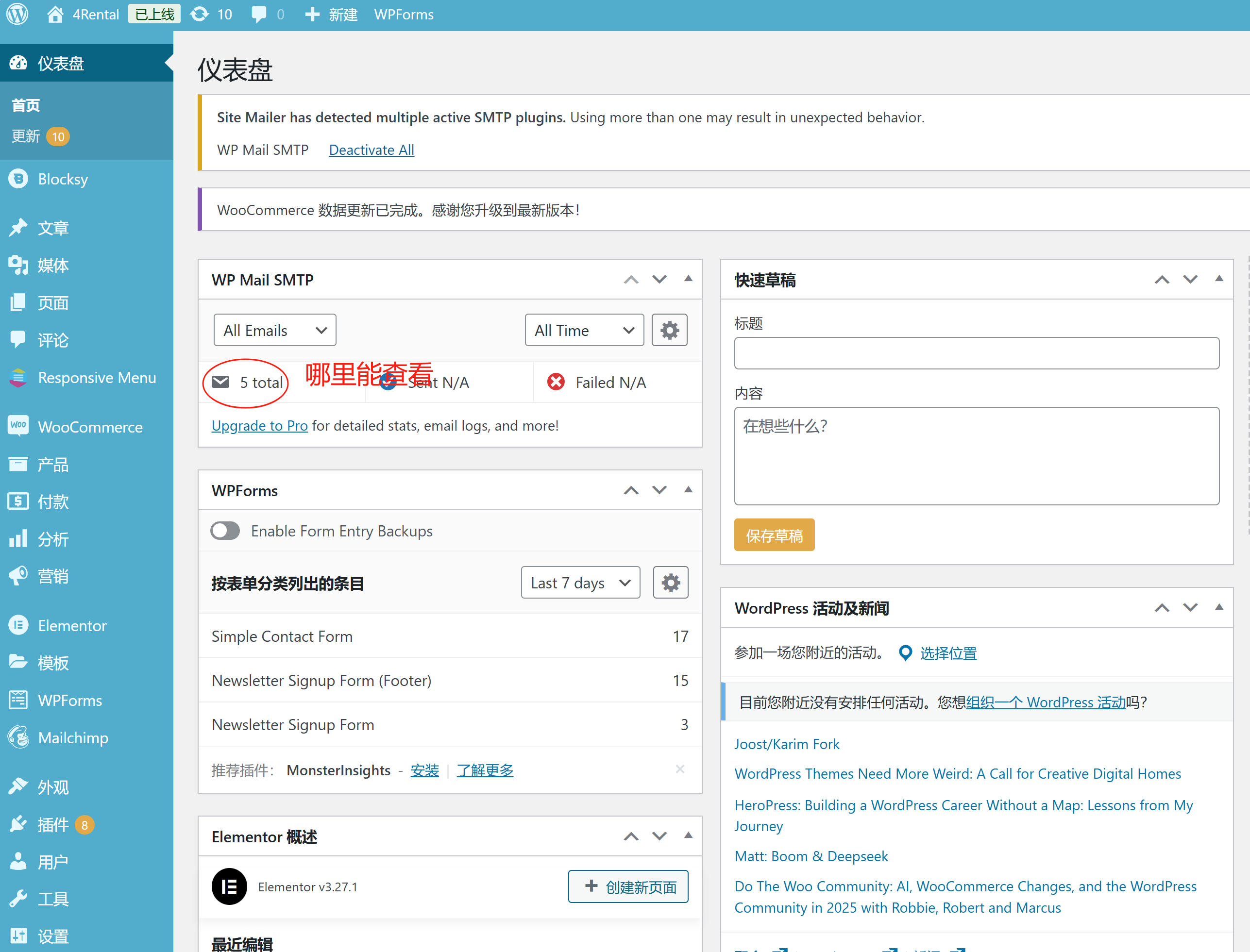Screen dimensions: 1250x952
Task: Collapse the WPForms widget panel
Action: point(688,490)
